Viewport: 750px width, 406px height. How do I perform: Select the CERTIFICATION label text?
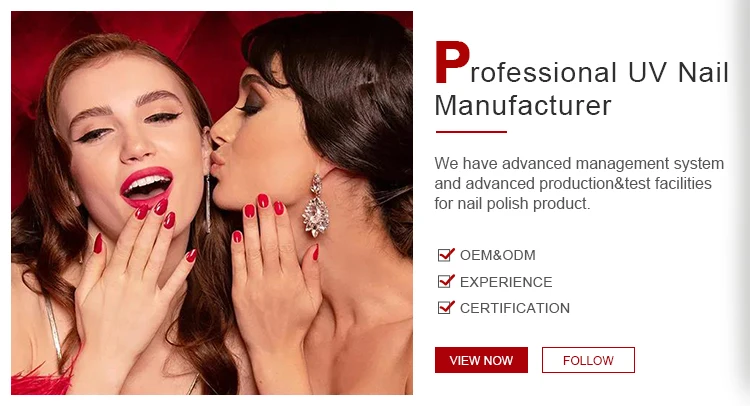pos(515,308)
